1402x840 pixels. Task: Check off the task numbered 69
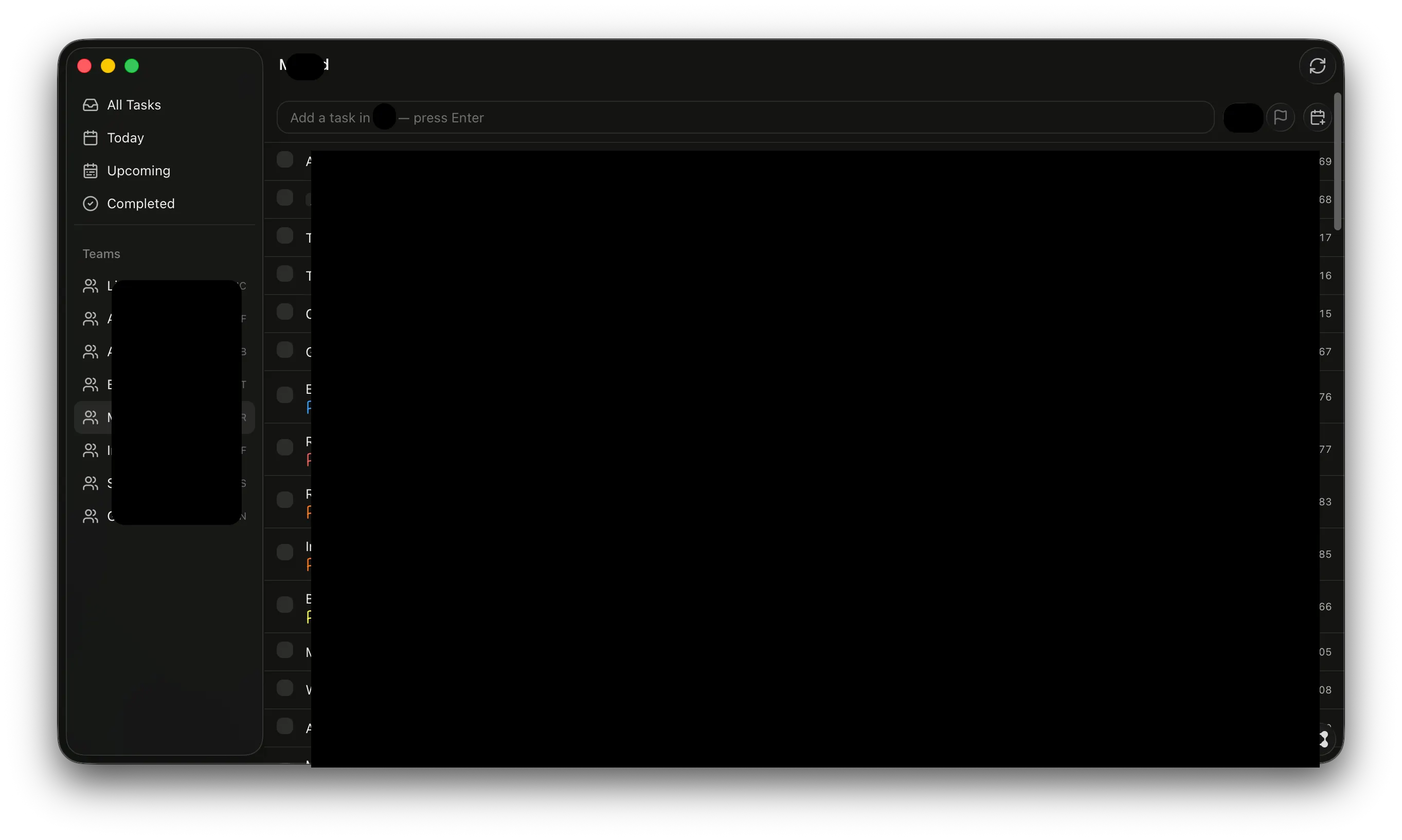click(x=285, y=160)
